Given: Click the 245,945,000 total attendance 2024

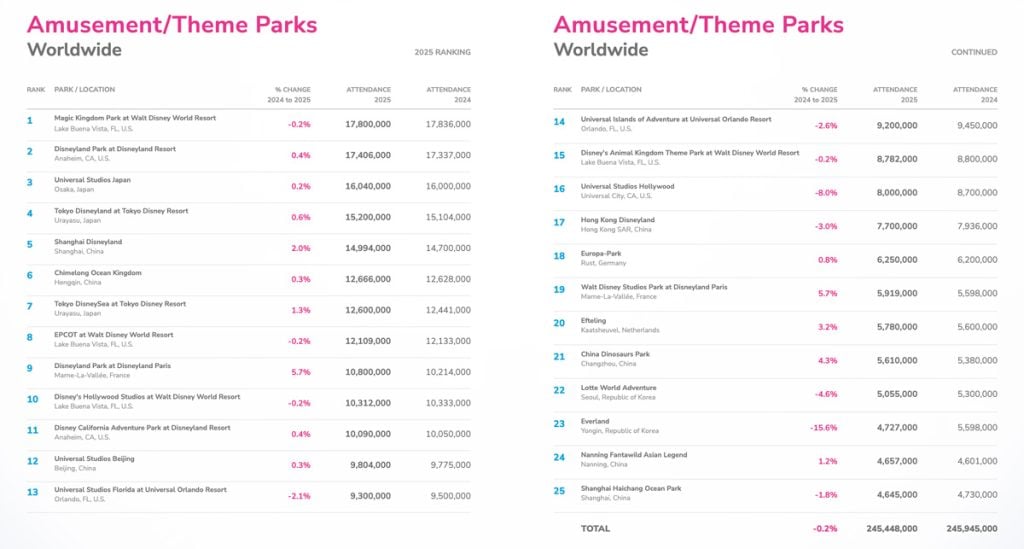Looking at the screenshot, I should 972,529.
